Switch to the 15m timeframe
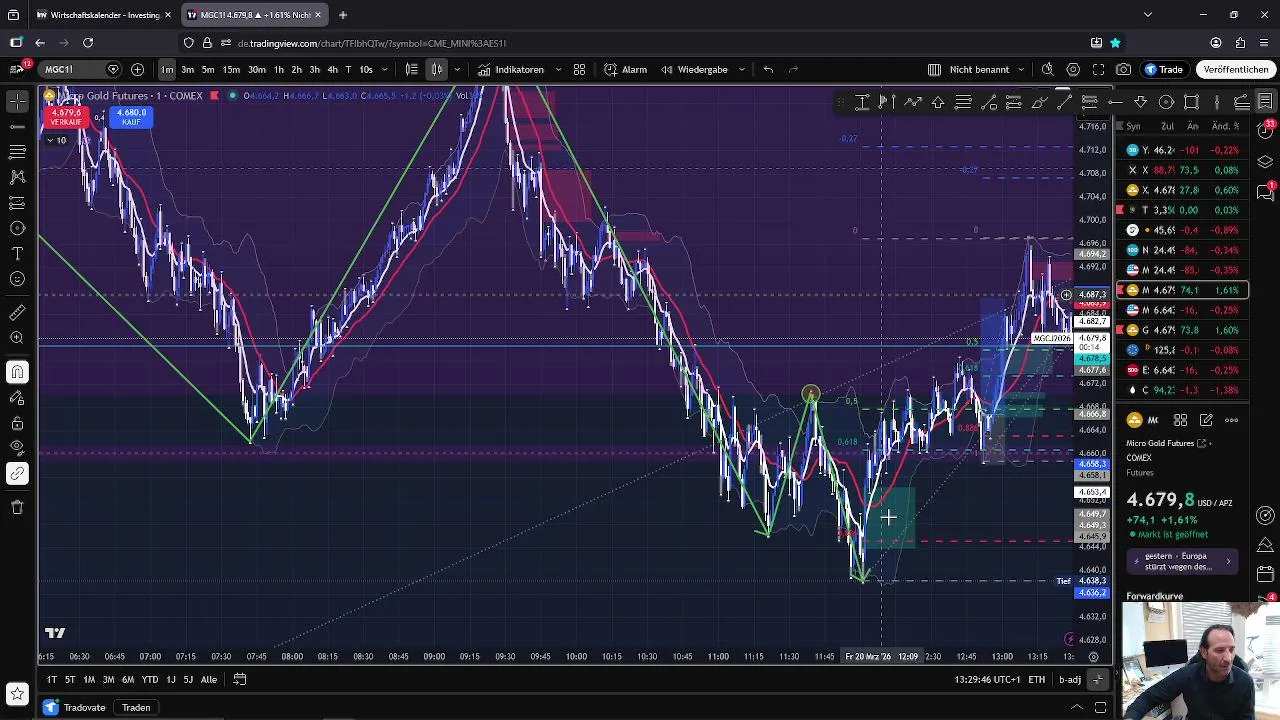 pyautogui.click(x=231, y=69)
